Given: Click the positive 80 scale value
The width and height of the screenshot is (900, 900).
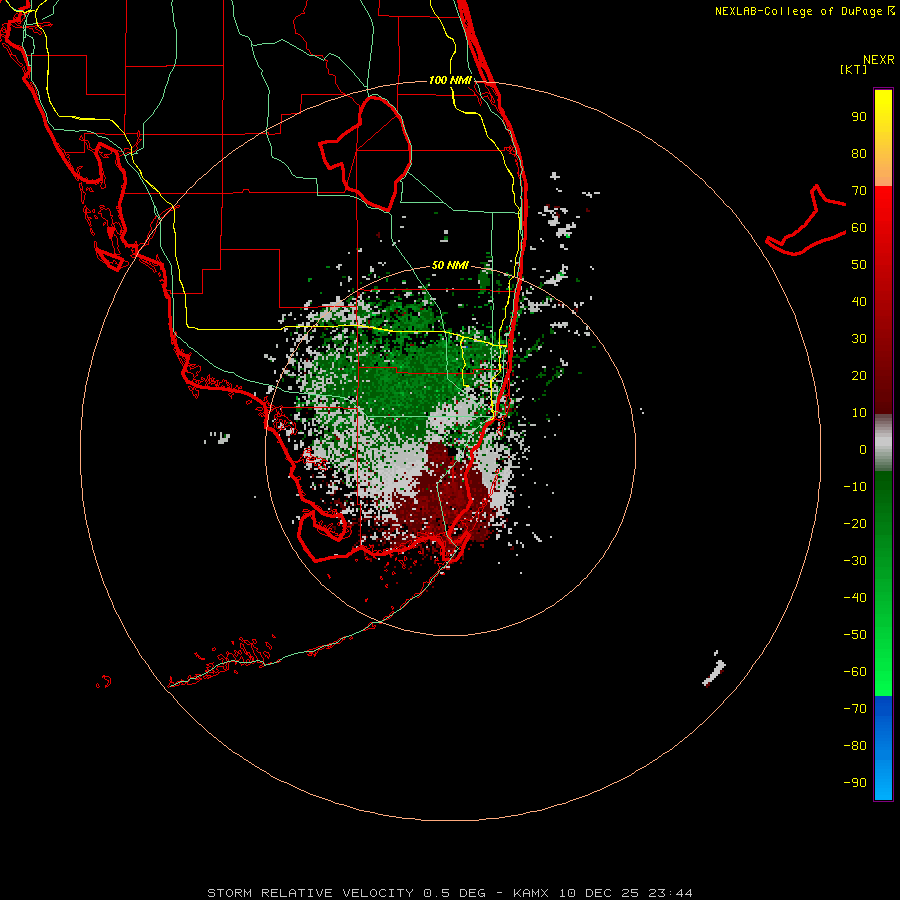Looking at the screenshot, I should click(x=859, y=153).
